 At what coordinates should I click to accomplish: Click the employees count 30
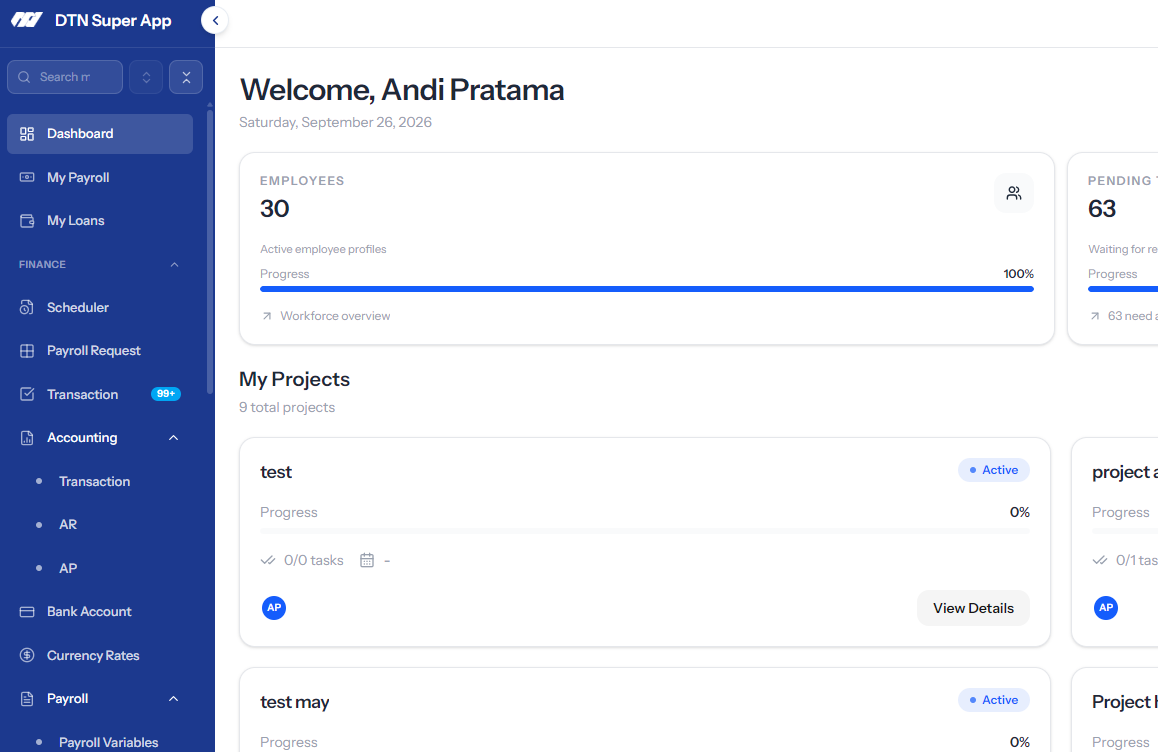tap(275, 209)
